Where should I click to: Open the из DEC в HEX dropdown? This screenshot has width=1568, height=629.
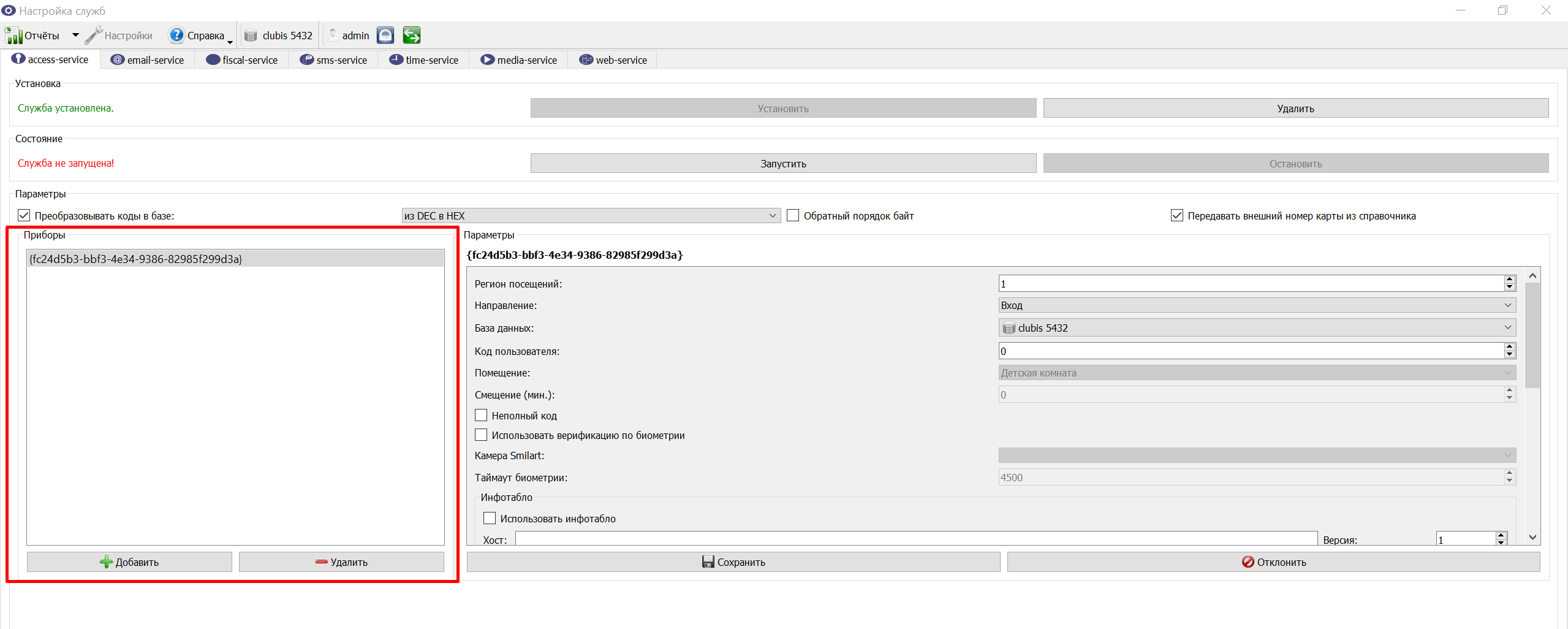click(x=591, y=216)
